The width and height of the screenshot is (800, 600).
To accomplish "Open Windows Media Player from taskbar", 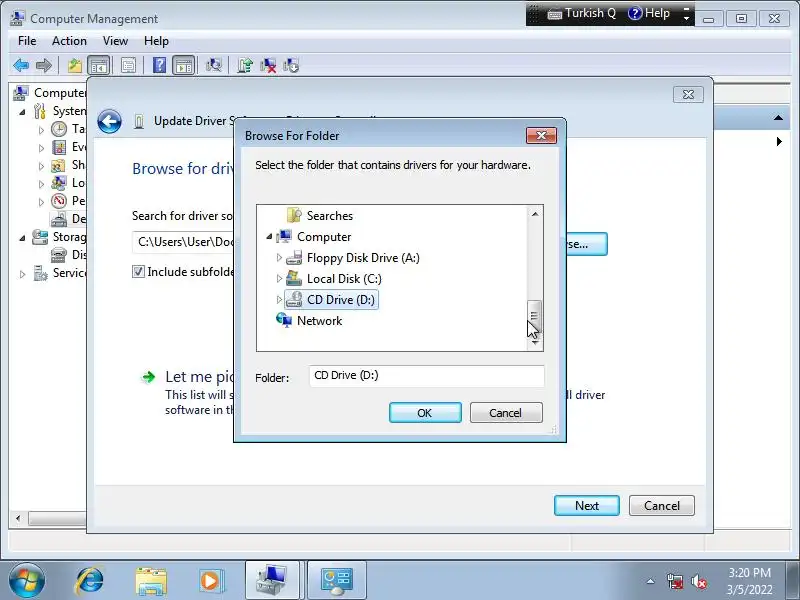I will click(x=211, y=581).
